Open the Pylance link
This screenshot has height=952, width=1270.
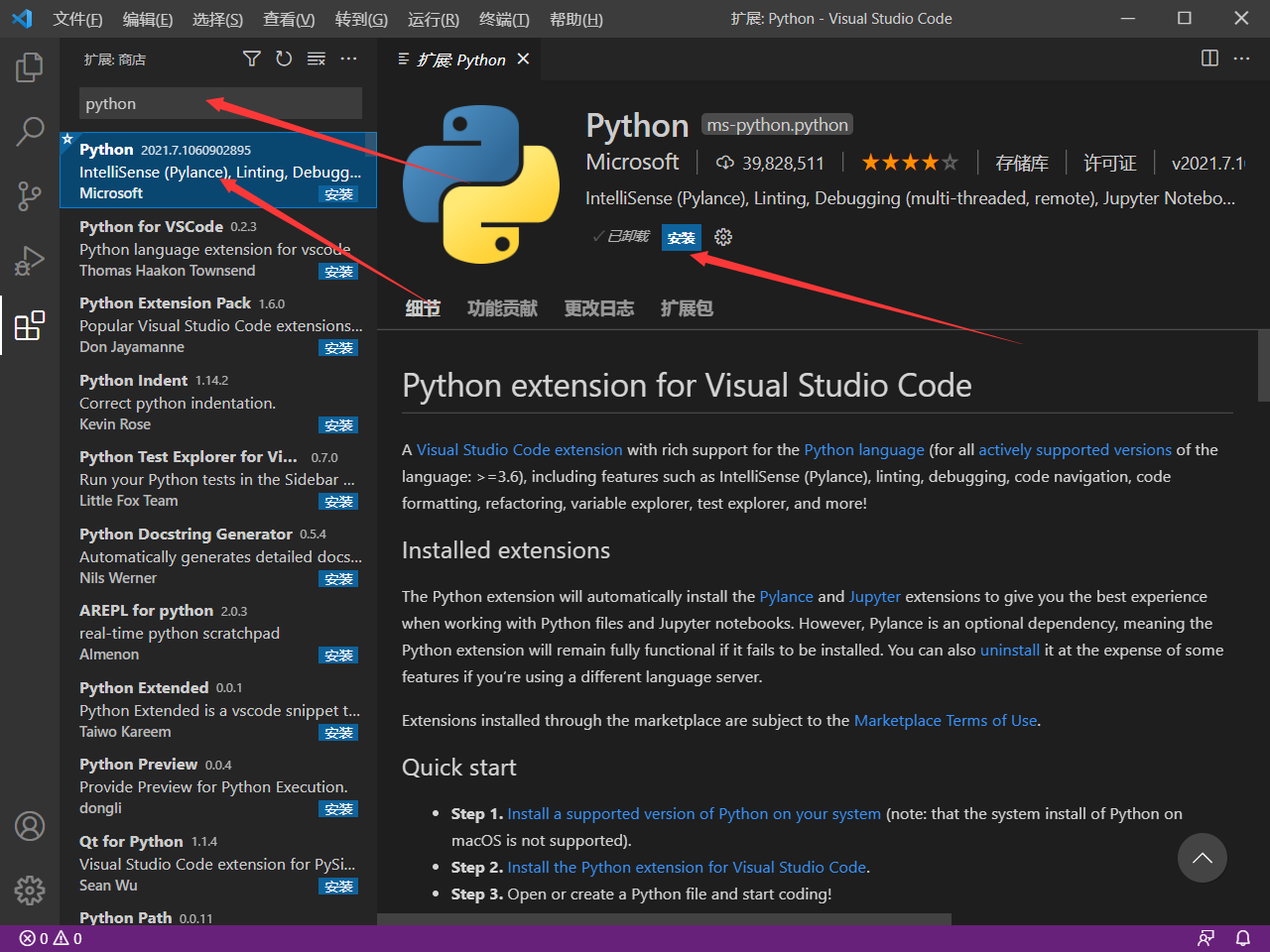[x=787, y=597]
